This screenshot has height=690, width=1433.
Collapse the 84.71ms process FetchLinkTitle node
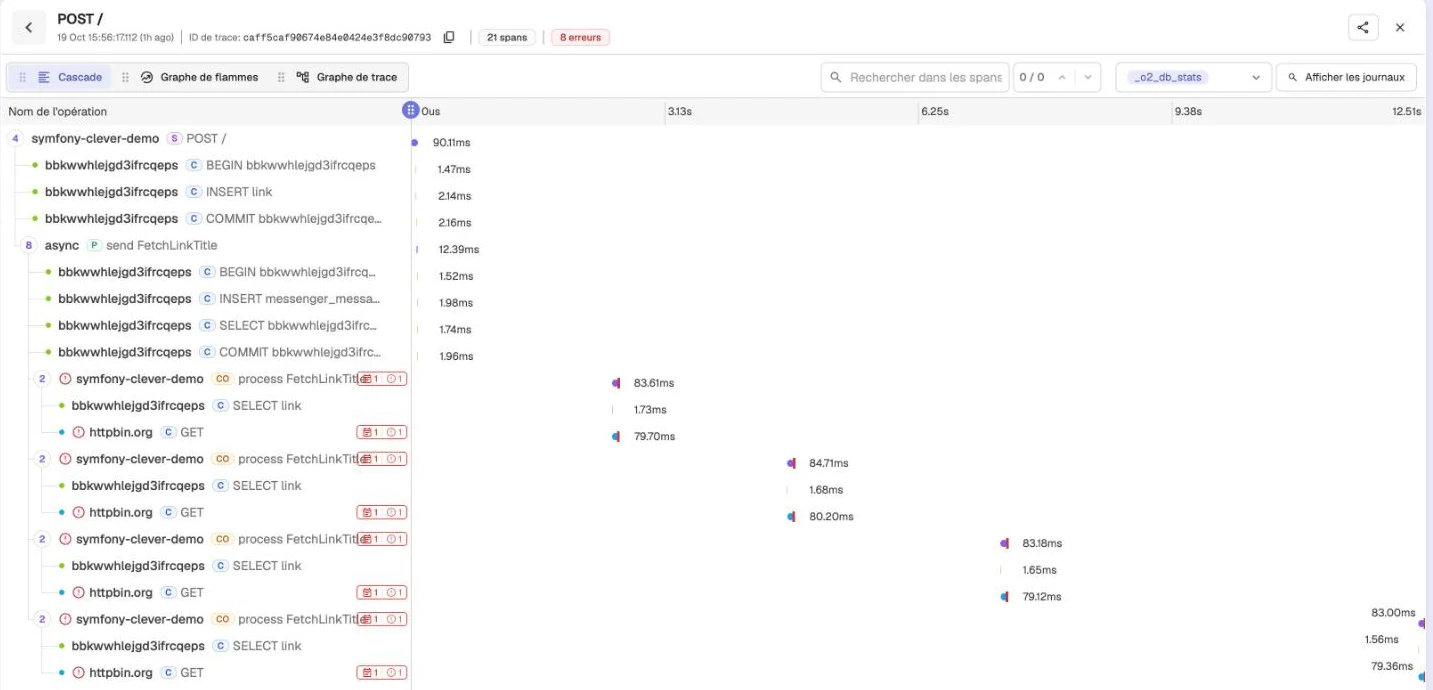point(42,459)
